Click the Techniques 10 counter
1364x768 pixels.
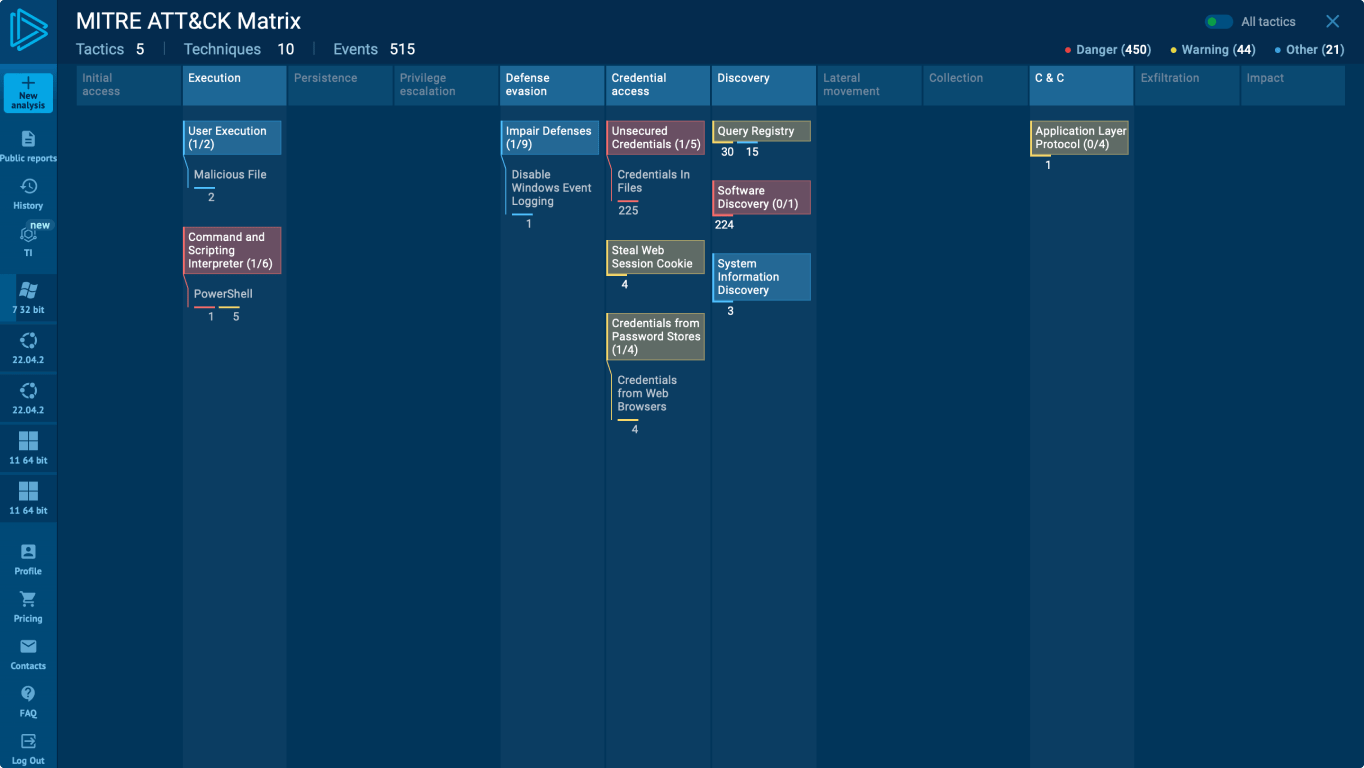pyautogui.click(x=239, y=49)
